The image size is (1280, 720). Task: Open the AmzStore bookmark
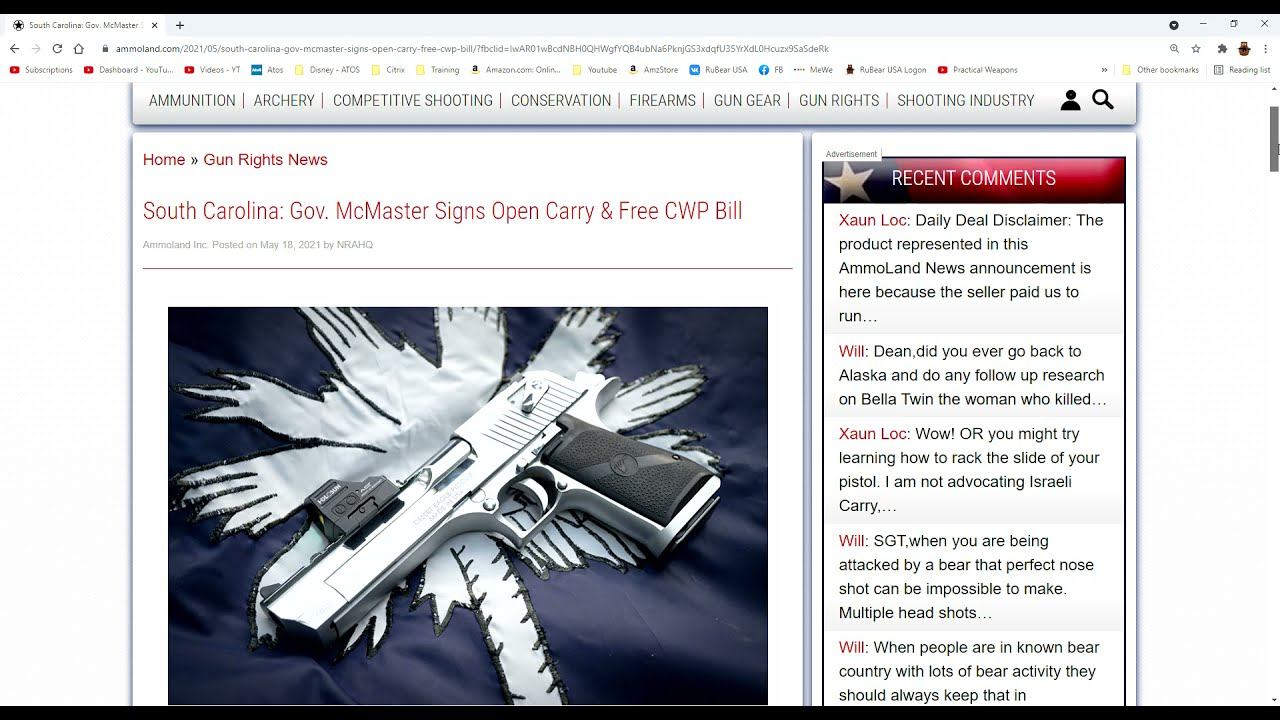(x=653, y=70)
